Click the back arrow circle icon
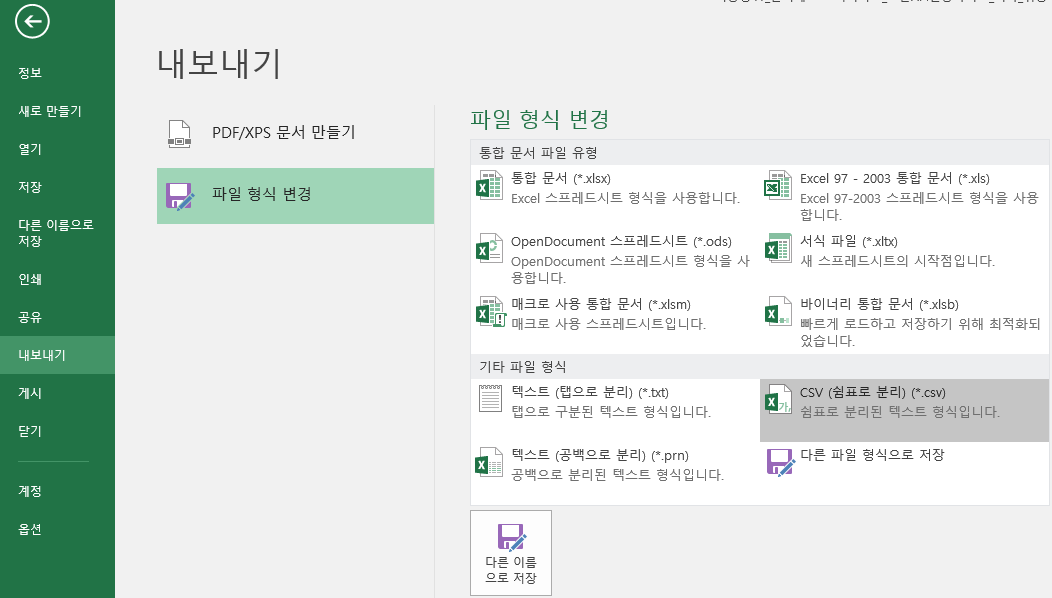This screenshot has width=1052, height=598. coord(32,21)
